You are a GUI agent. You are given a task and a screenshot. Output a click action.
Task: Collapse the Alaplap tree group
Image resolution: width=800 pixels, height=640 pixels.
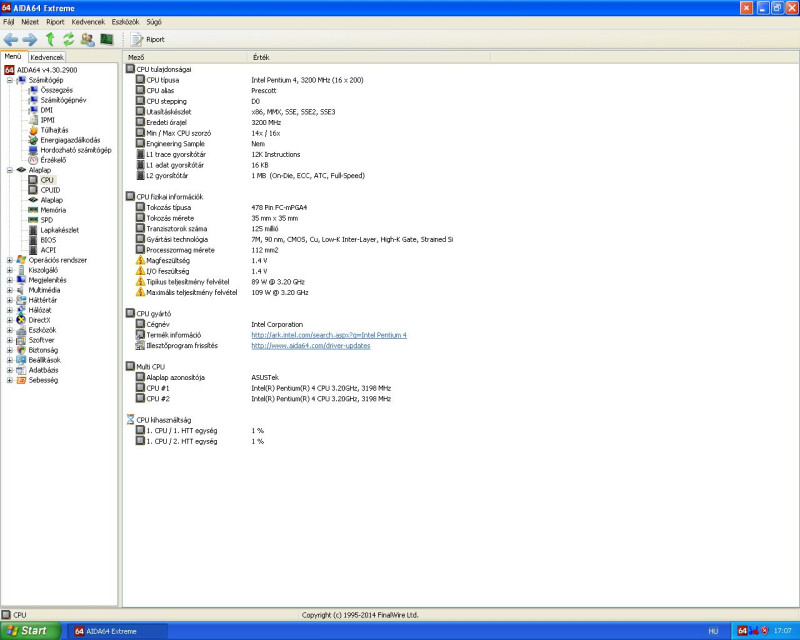coord(10,170)
